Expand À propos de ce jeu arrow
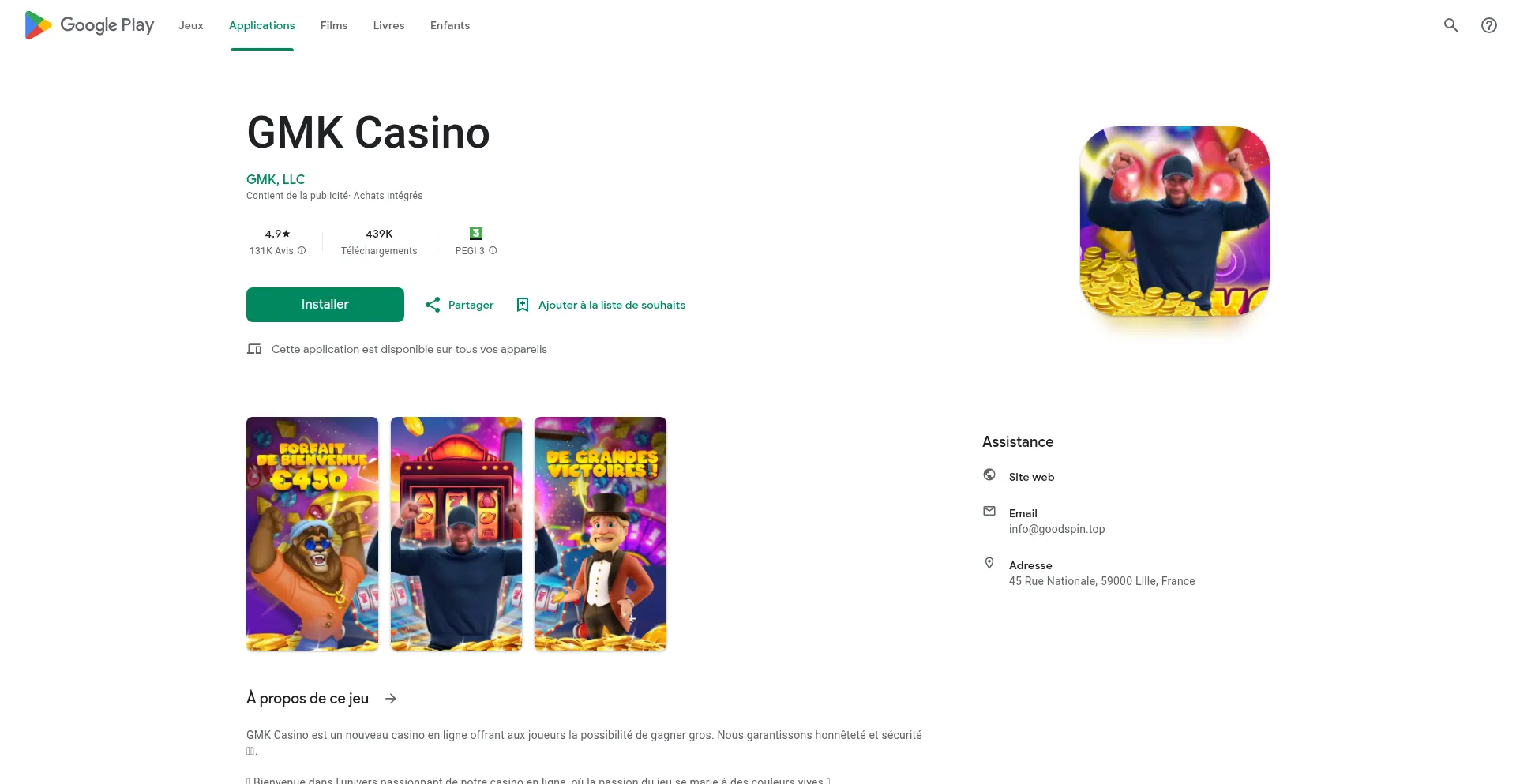This screenshot has height=784, width=1516. (391, 699)
